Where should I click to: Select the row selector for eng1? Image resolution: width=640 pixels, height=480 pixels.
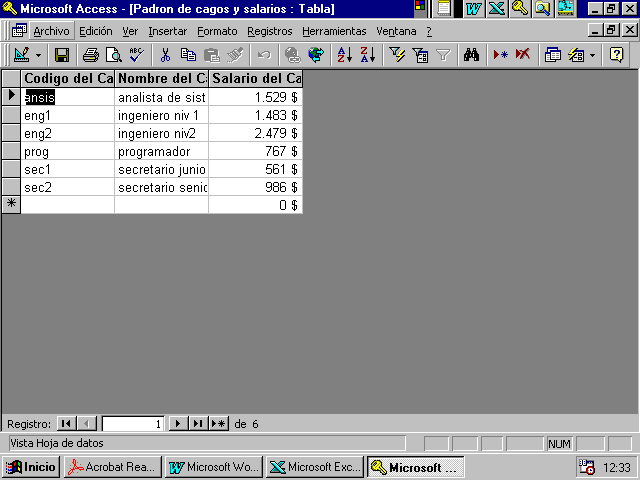11,115
